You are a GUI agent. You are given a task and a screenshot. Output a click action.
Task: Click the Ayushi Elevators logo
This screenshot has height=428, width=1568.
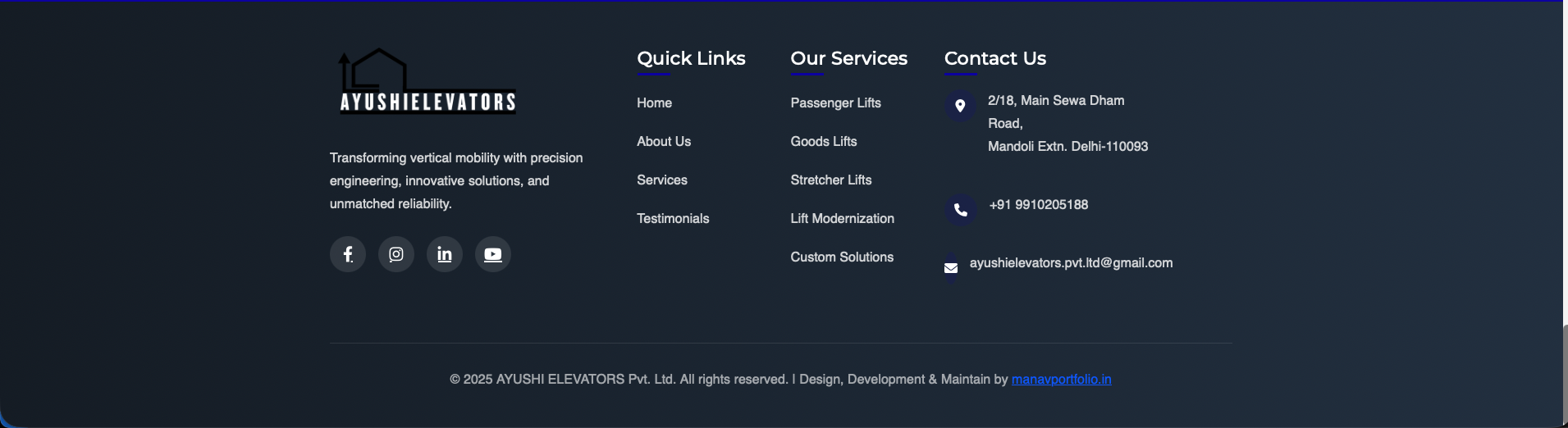(427, 80)
